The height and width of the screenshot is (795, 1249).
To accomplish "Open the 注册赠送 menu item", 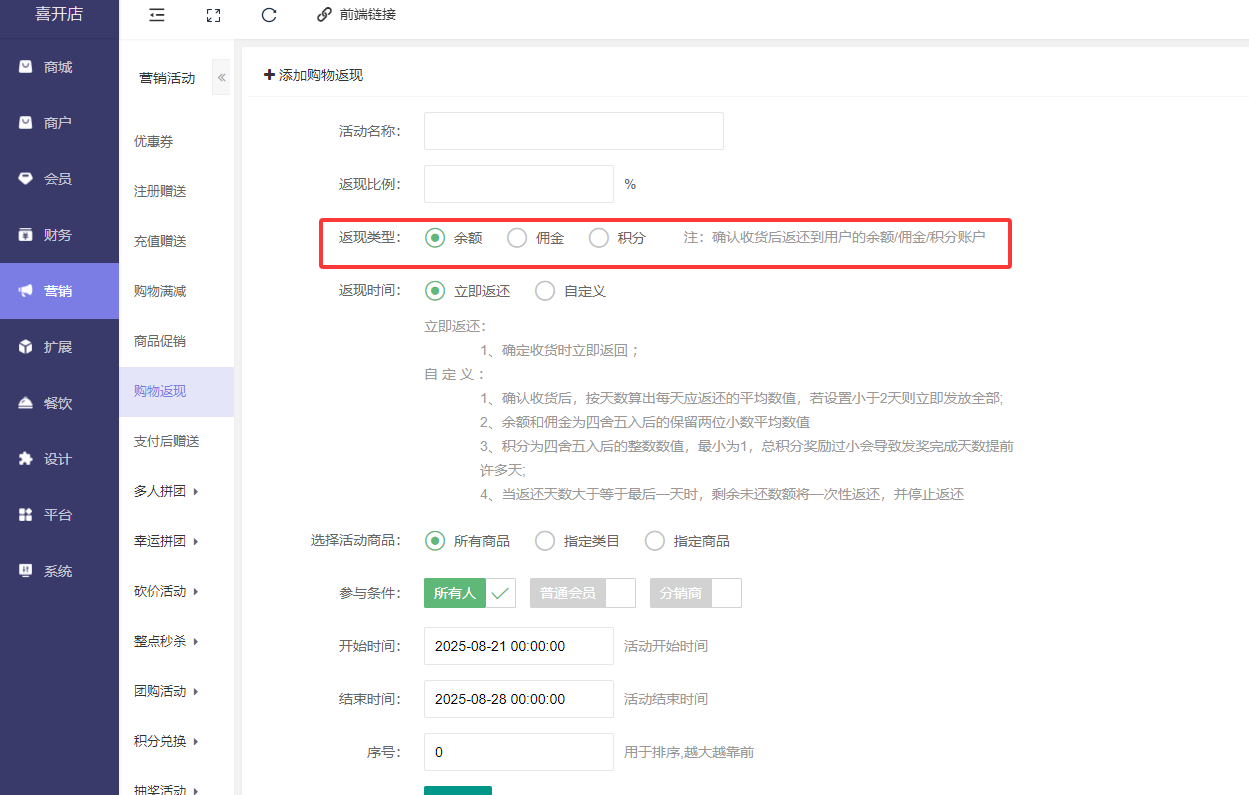I will coord(176,191).
